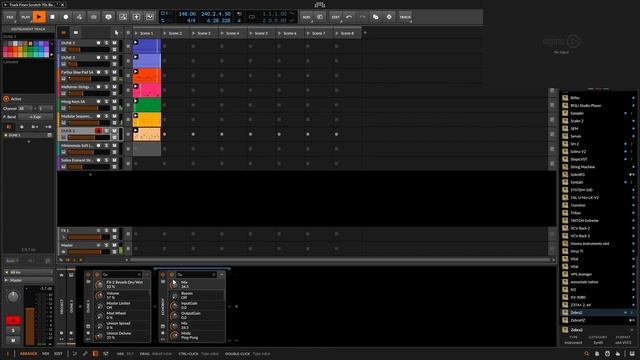
Task: Click the Moog Keys SA volume fader
Action: coord(89,108)
